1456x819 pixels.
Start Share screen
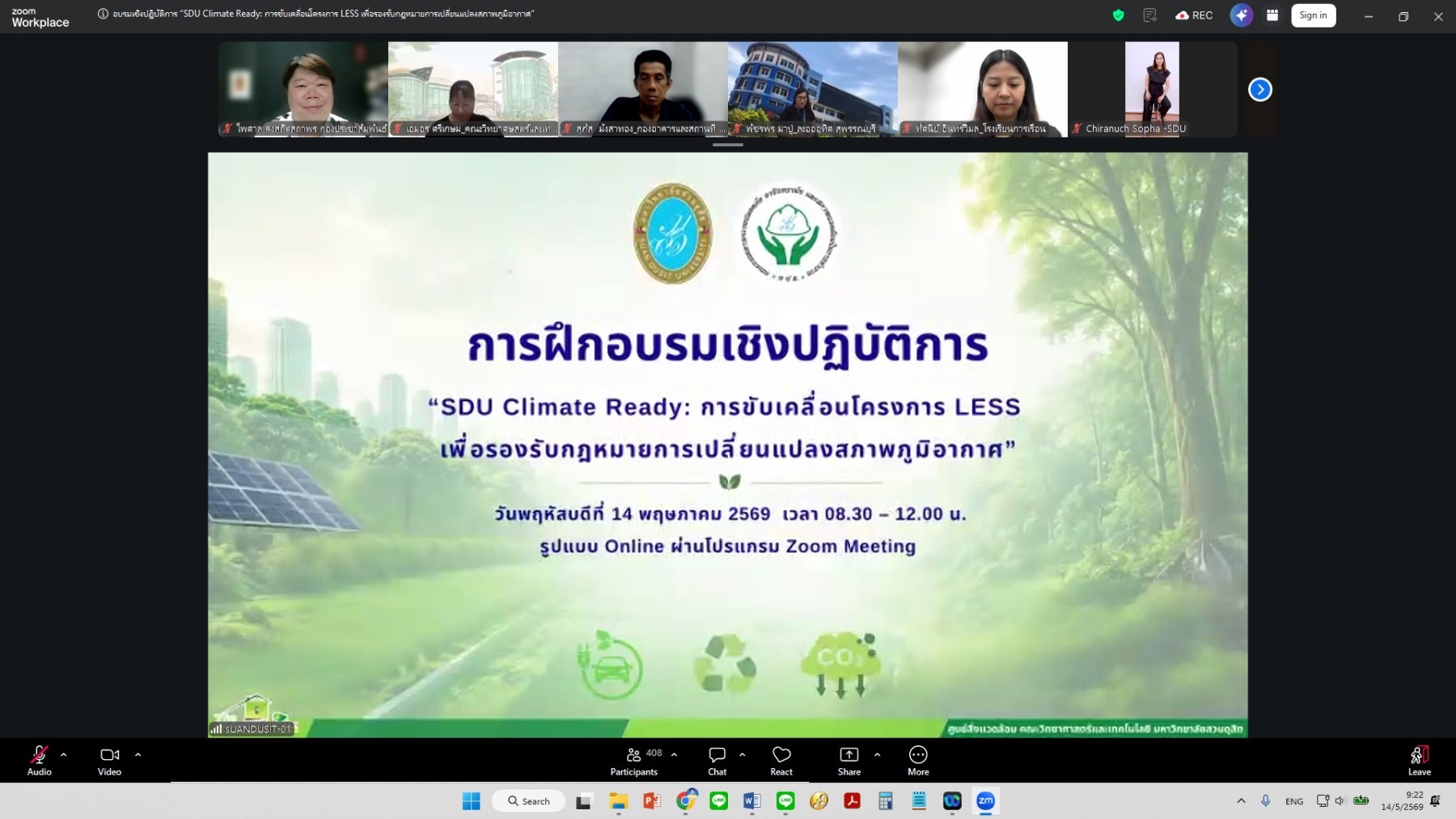849,760
